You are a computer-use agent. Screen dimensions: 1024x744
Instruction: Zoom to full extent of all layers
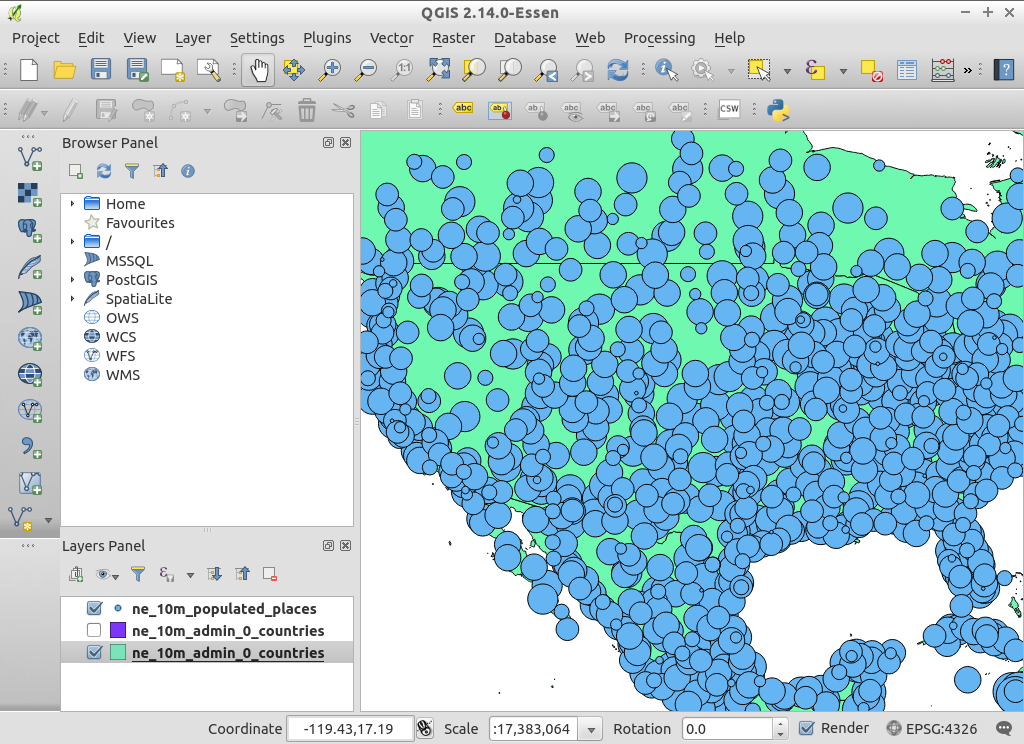pos(438,69)
